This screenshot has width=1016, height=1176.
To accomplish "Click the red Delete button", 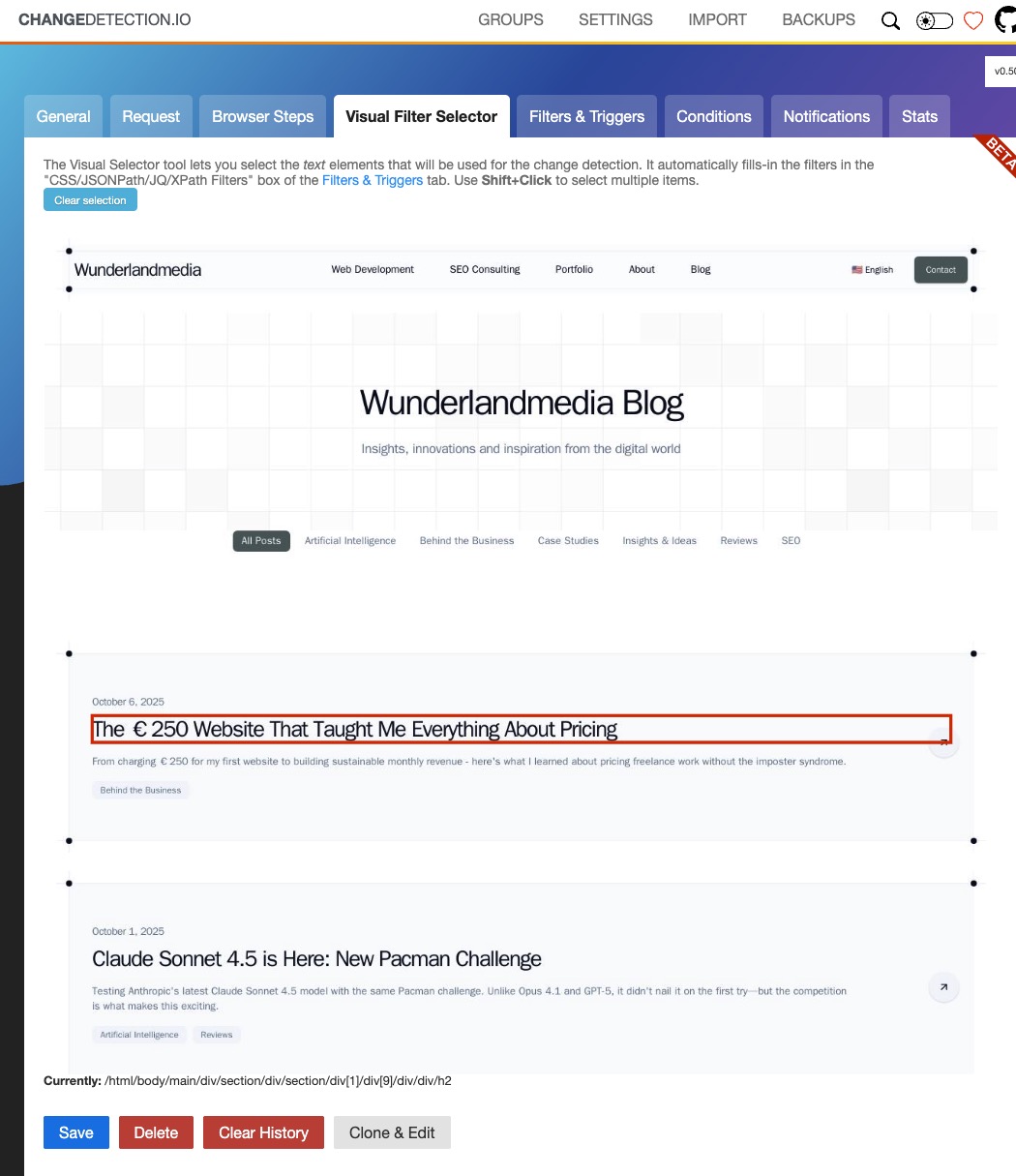I will pos(156,1132).
